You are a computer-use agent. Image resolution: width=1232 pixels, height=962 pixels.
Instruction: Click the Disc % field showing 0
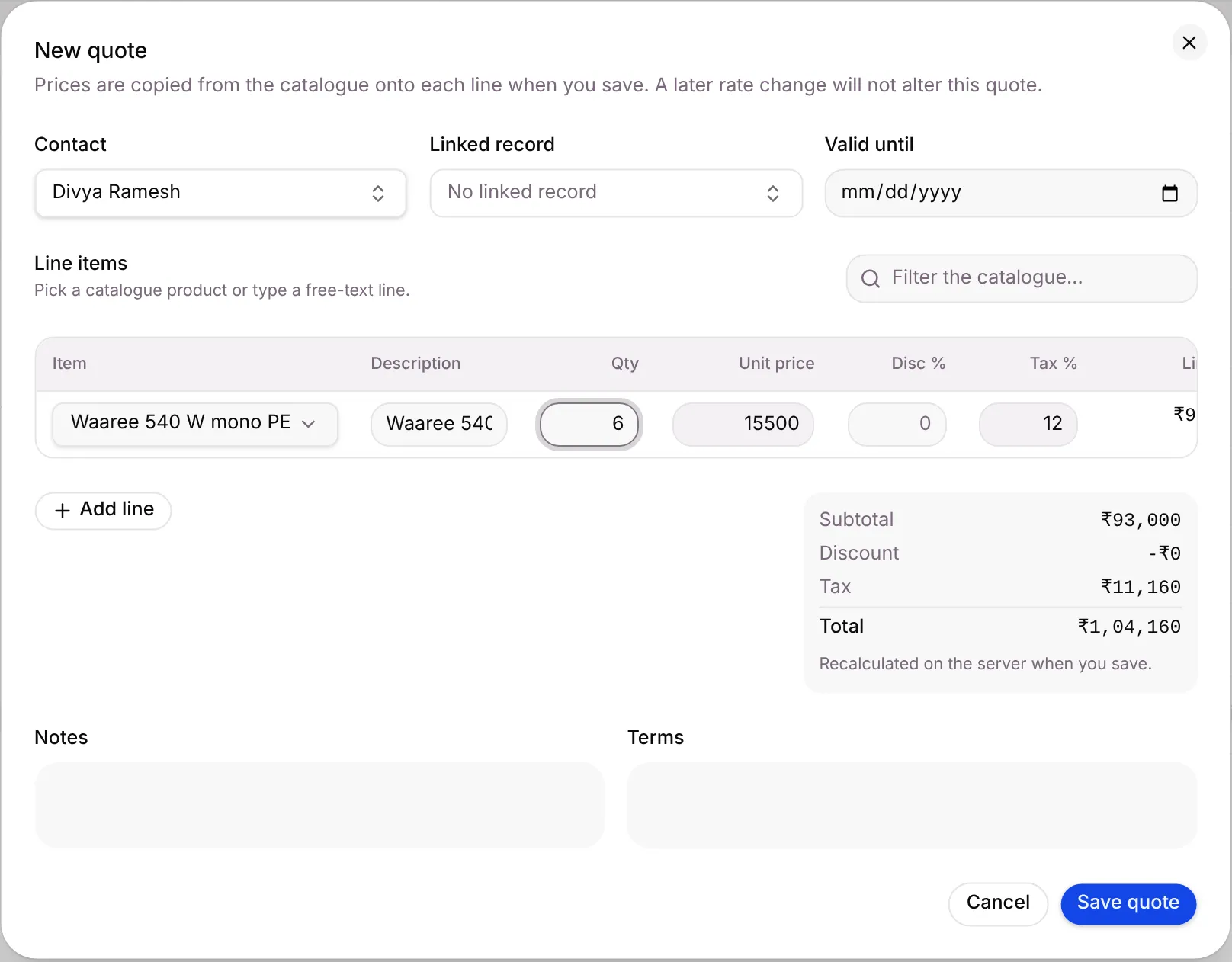coord(897,424)
